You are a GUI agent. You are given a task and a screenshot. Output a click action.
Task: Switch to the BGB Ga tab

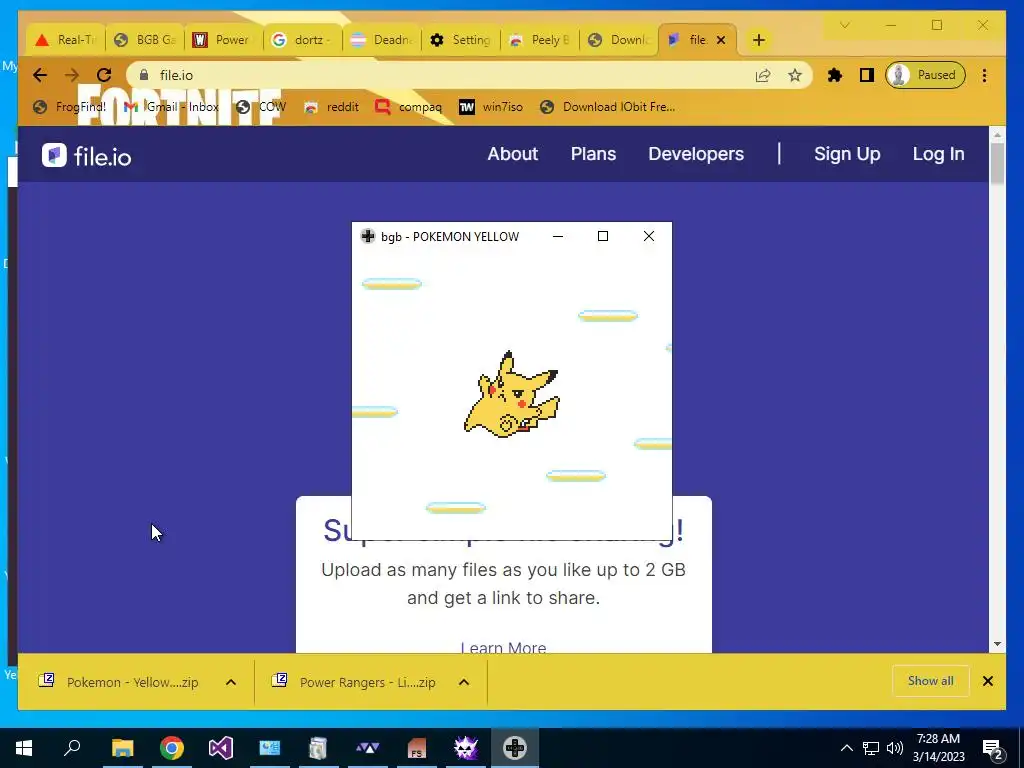(x=145, y=40)
